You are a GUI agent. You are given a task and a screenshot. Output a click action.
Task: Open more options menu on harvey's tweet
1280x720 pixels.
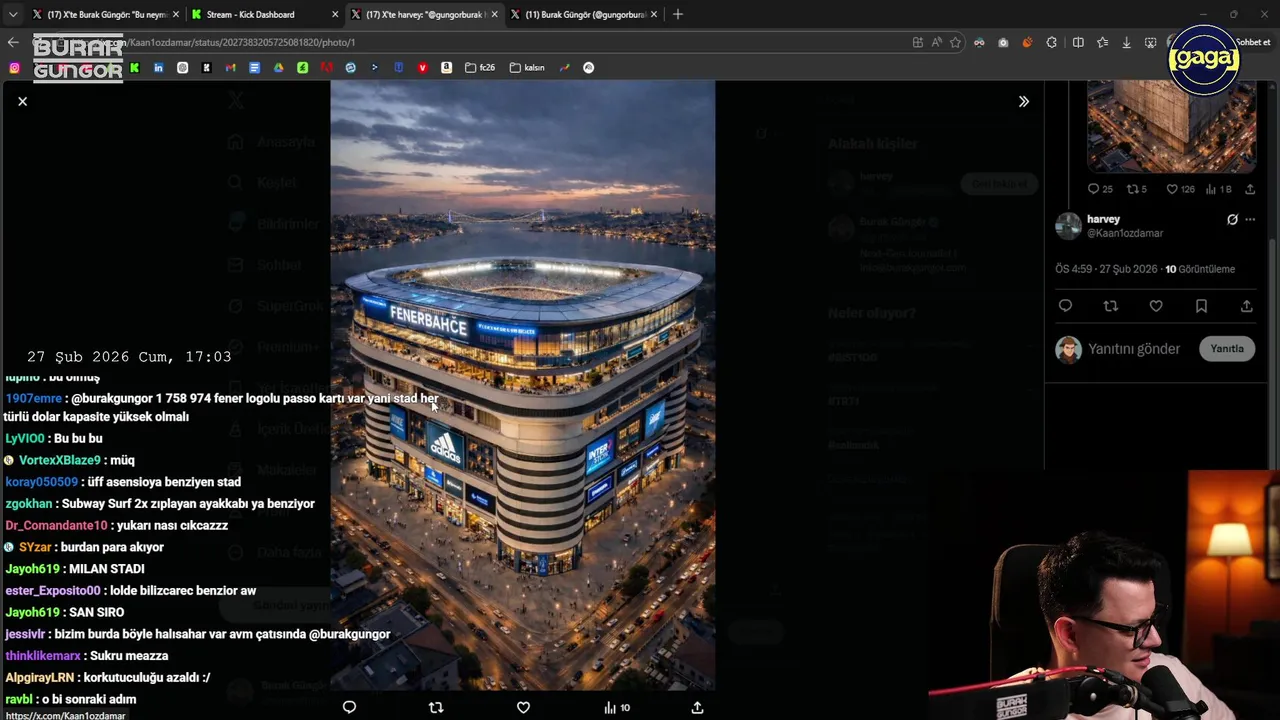[x=1250, y=219]
